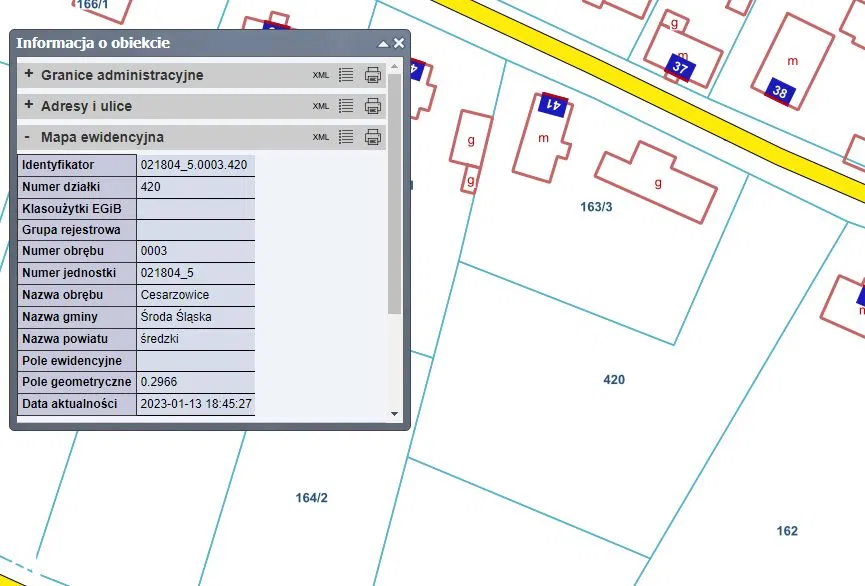This screenshot has height=586, width=865.
Task: Click the address marker number 38
Action: (780, 92)
